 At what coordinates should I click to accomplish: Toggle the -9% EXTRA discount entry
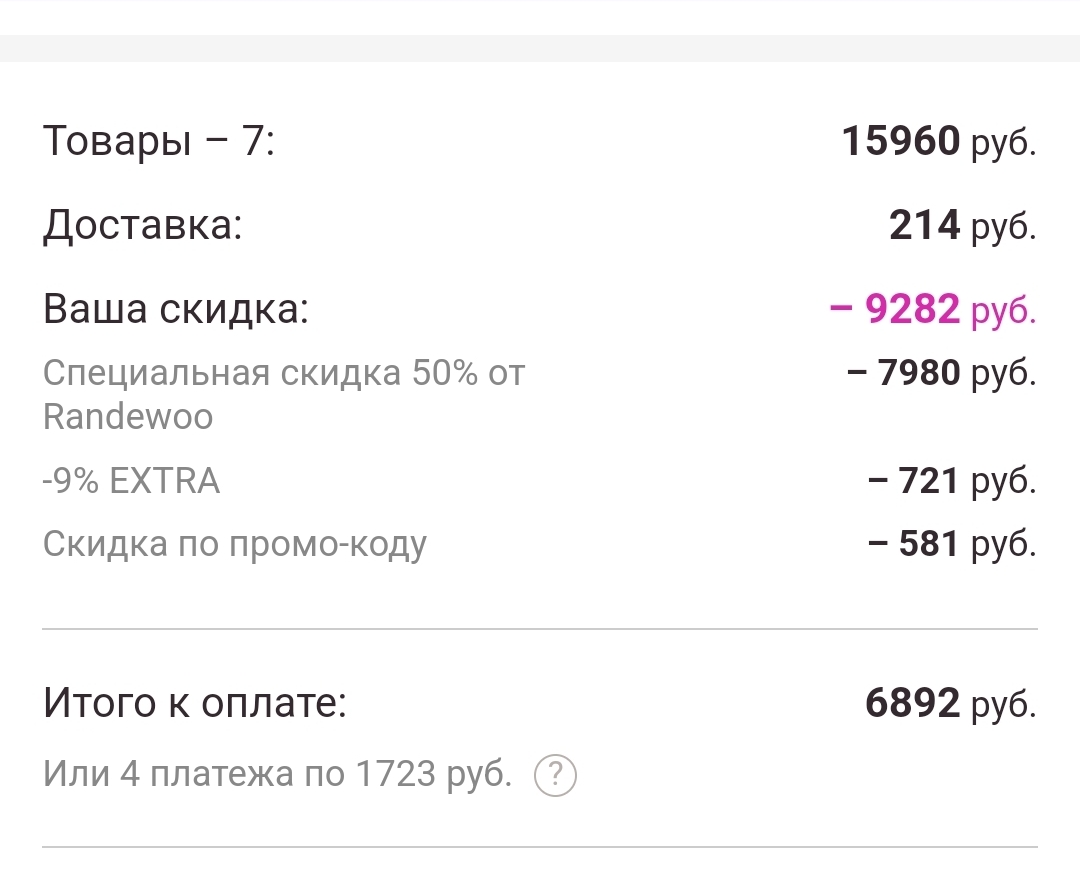coord(130,480)
